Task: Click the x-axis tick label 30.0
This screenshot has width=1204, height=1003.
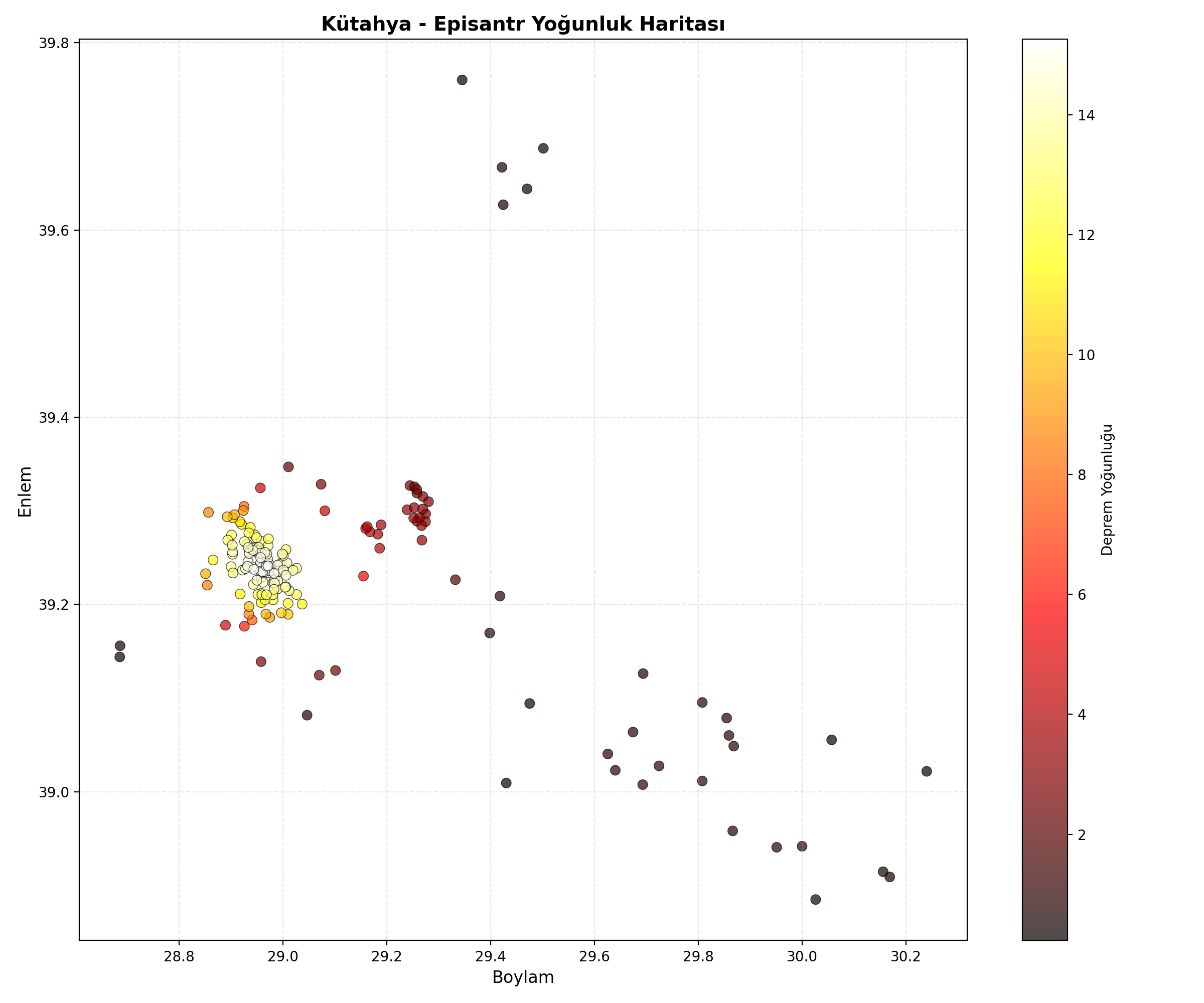Action: (802, 956)
